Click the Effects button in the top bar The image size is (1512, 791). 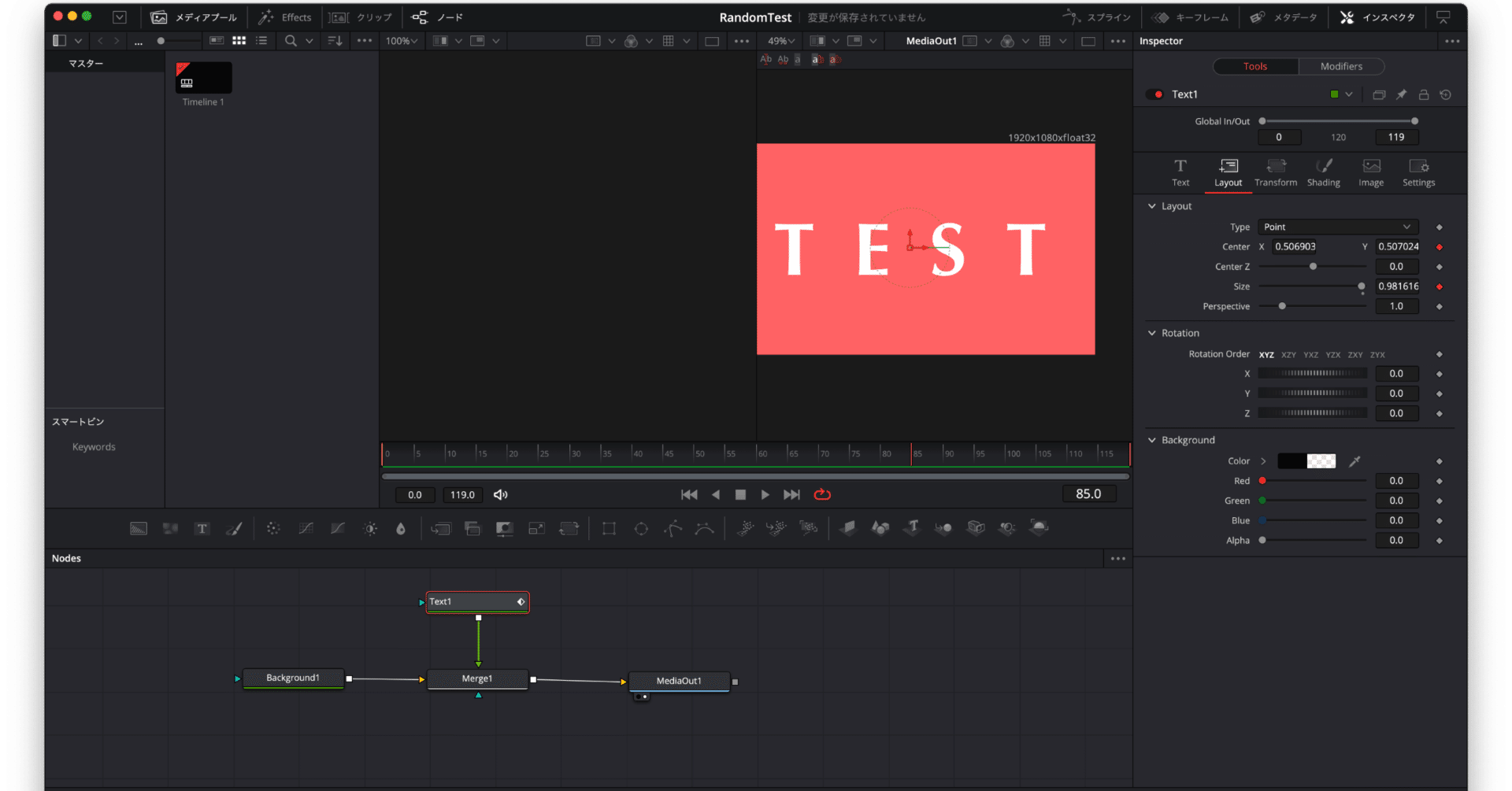(284, 16)
